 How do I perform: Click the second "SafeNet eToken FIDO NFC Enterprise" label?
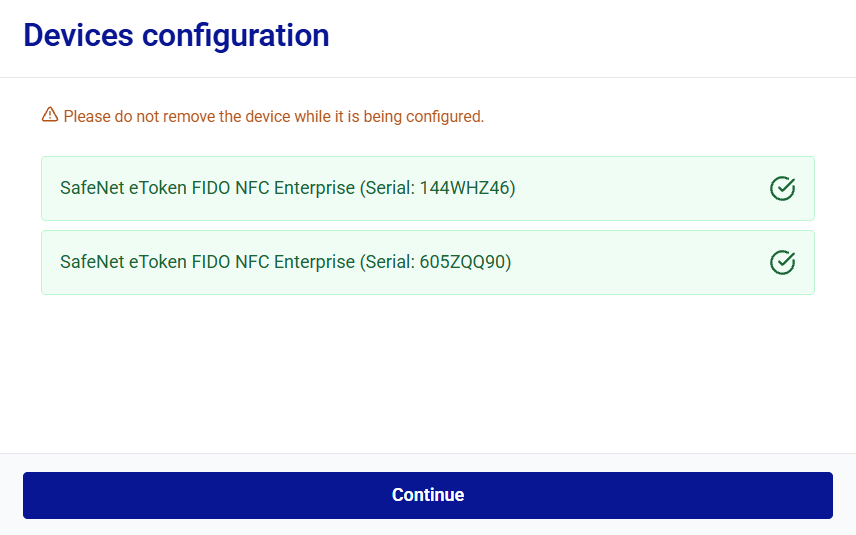pos(207,263)
